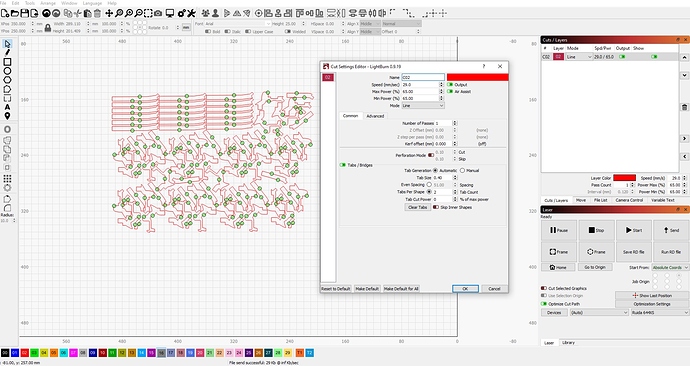Click the New file icon
The height and width of the screenshot is (366, 690).
[x=5, y=13]
